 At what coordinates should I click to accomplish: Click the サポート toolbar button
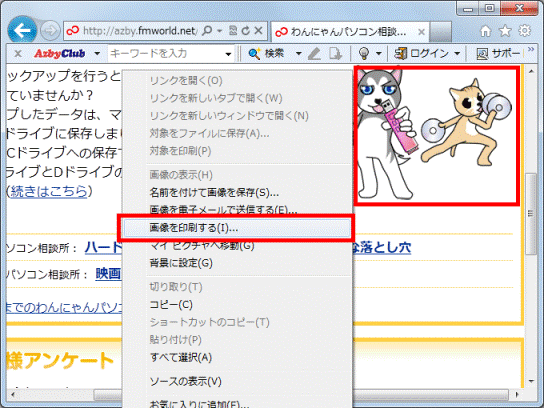click(498, 54)
